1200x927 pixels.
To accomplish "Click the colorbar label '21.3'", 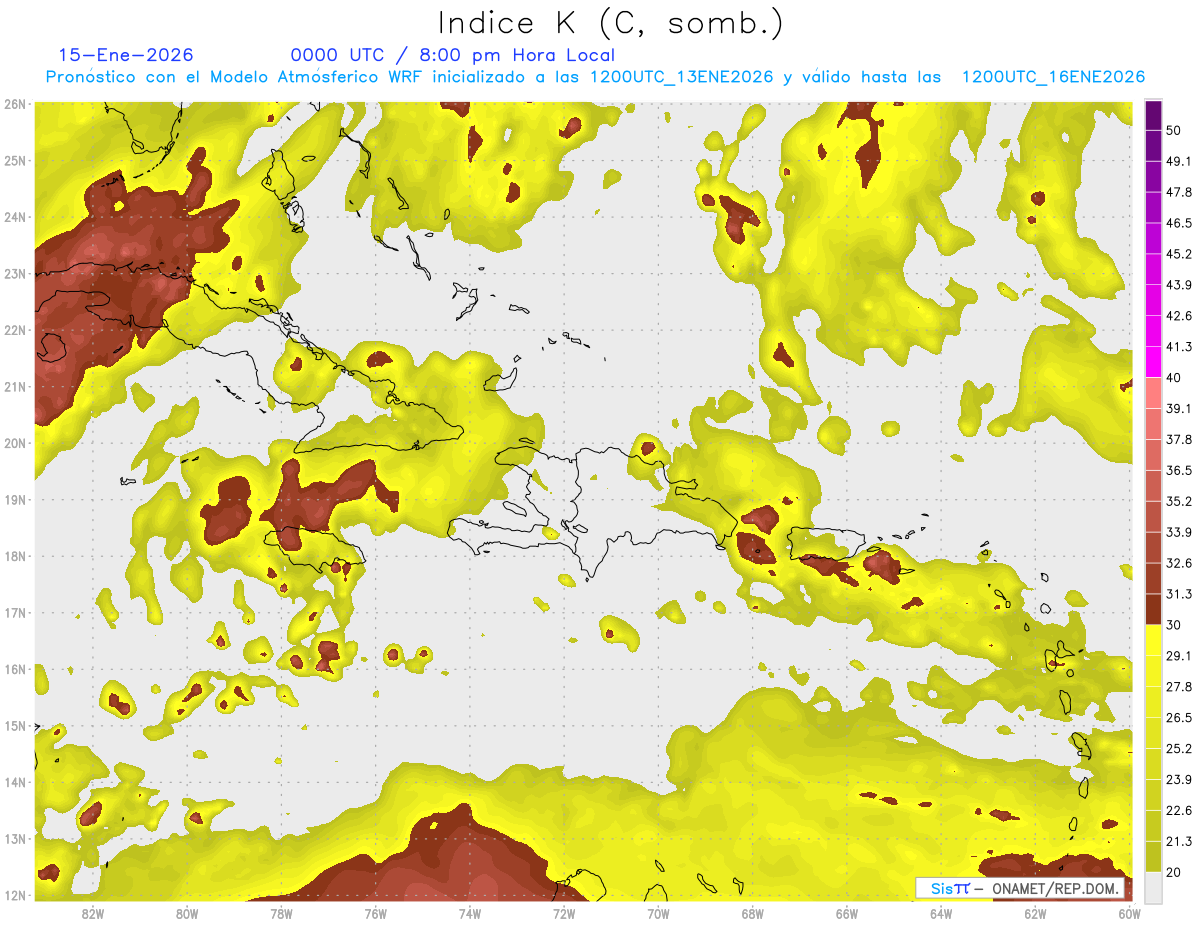I will pyautogui.click(x=1178, y=841).
